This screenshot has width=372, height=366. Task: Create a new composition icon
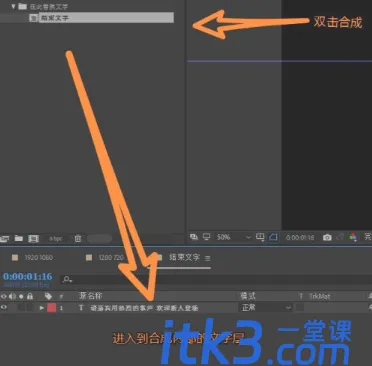(33, 239)
